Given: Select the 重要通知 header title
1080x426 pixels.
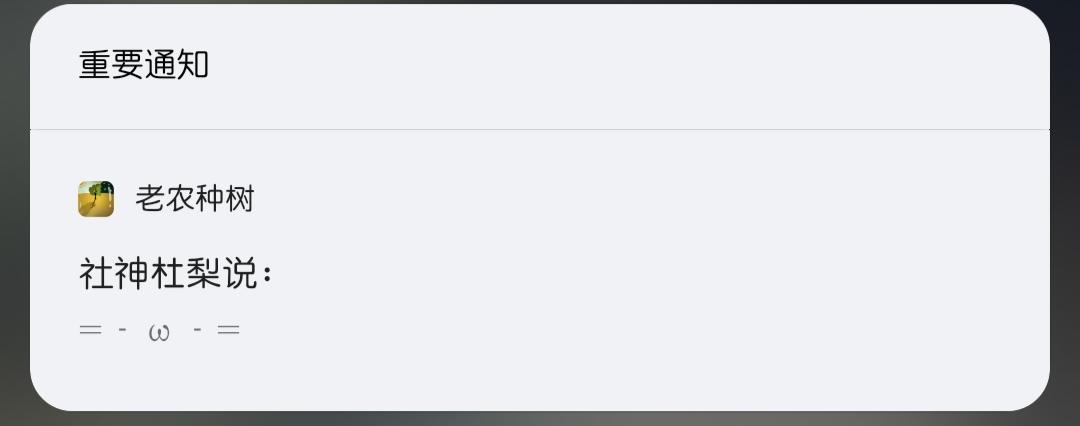Looking at the screenshot, I should [x=143, y=65].
